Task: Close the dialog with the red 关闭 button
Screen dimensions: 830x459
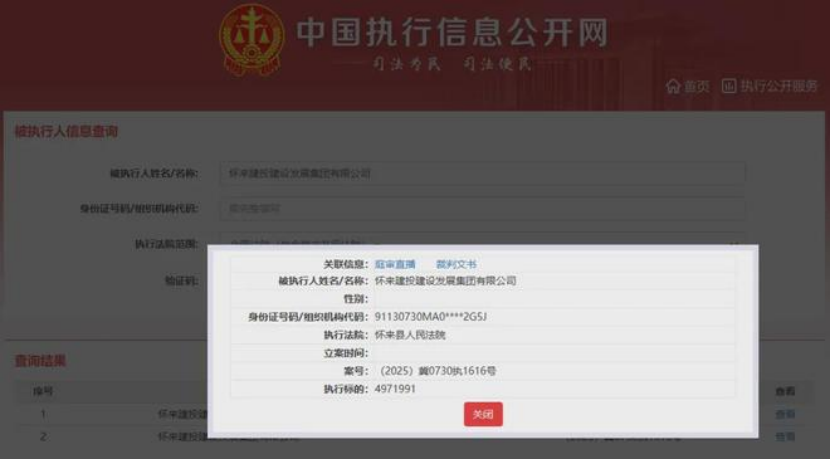Action: point(483,414)
